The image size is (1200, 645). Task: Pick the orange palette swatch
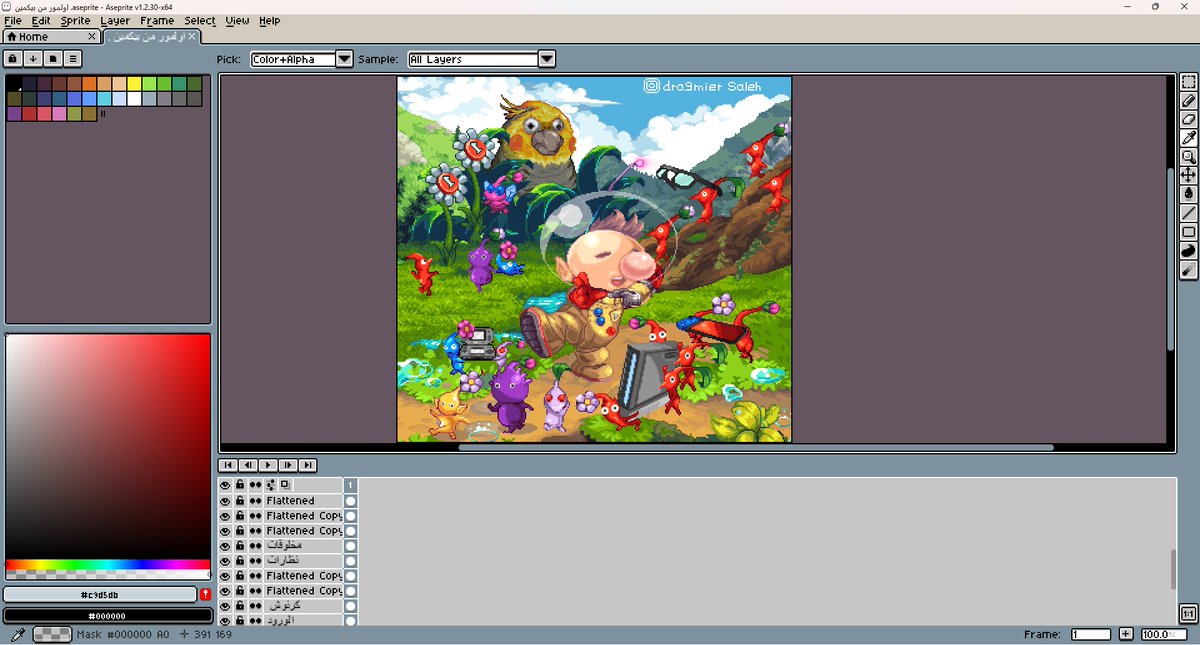89,84
